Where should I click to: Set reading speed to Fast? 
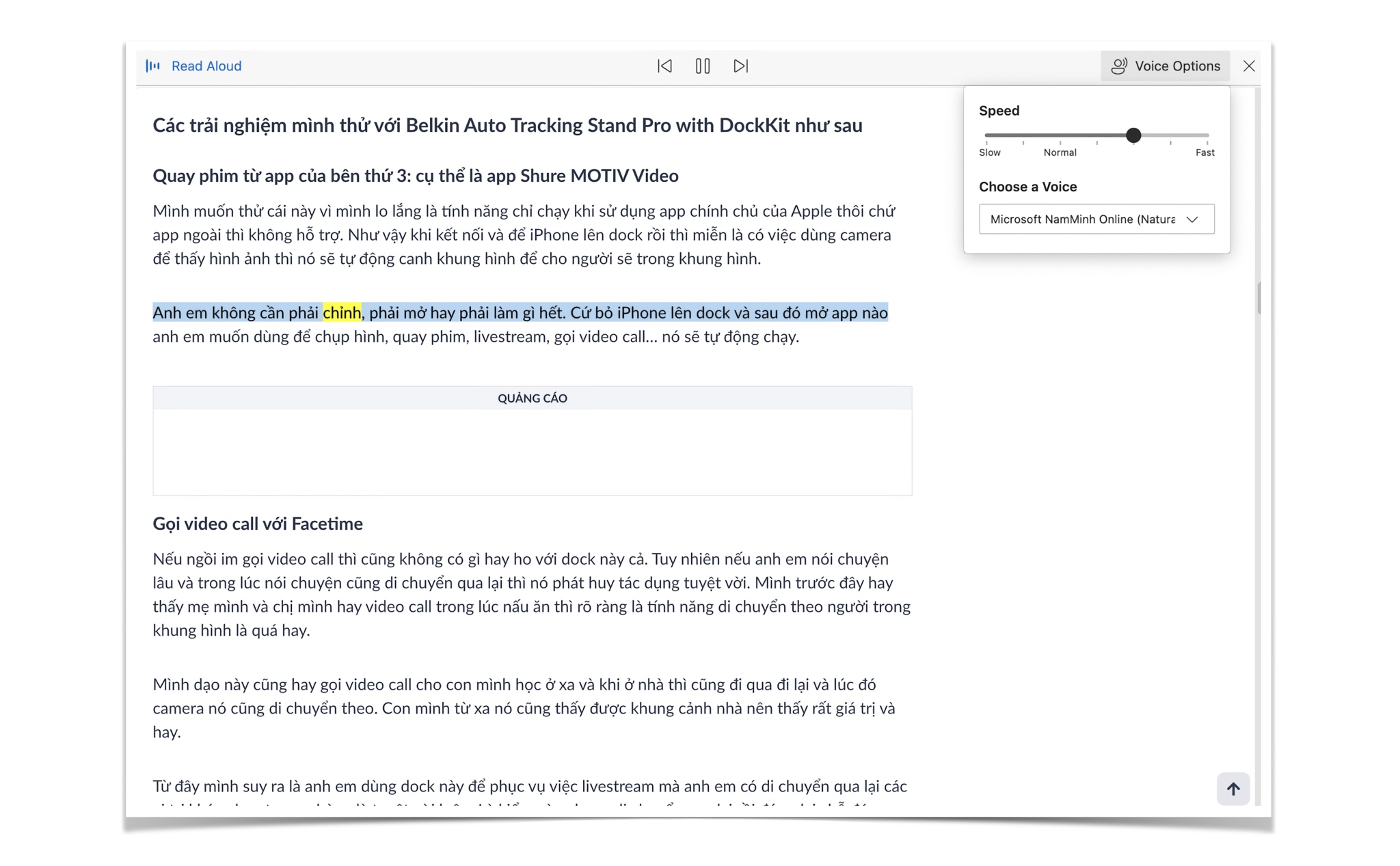[x=1204, y=152]
